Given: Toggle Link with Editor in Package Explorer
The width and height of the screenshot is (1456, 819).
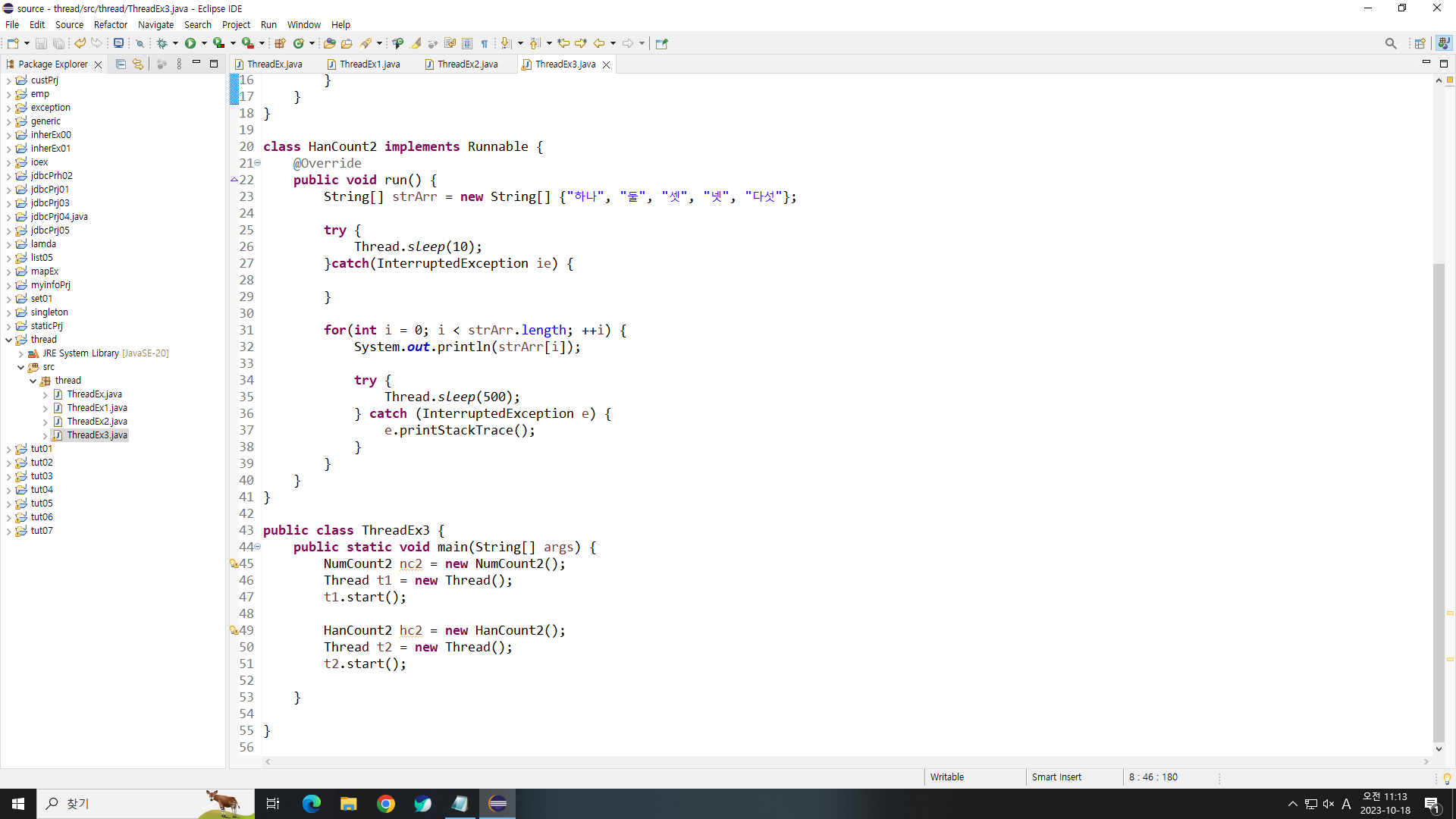Looking at the screenshot, I should 137,64.
